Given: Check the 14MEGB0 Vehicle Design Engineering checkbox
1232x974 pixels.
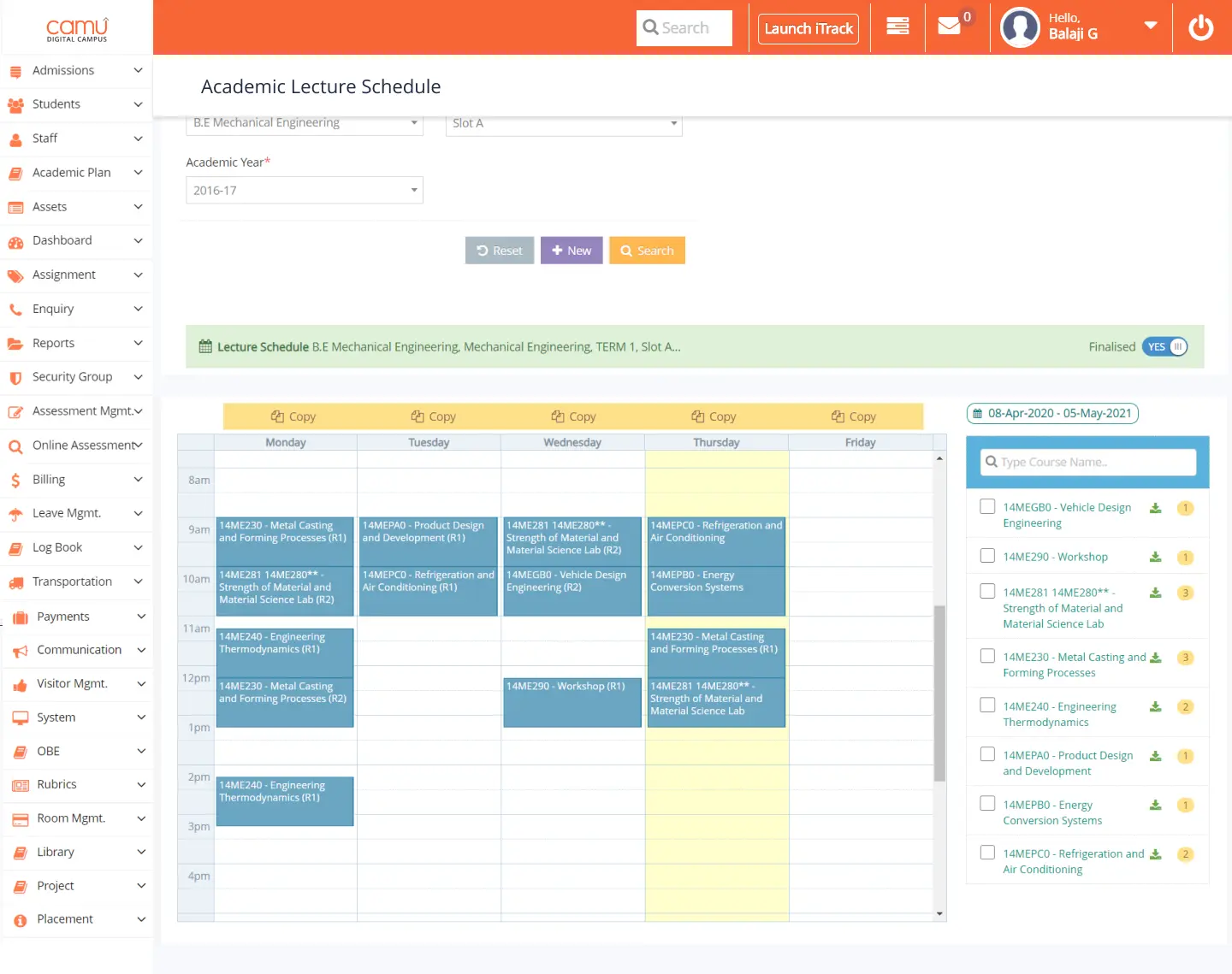Looking at the screenshot, I should click(987, 506).
